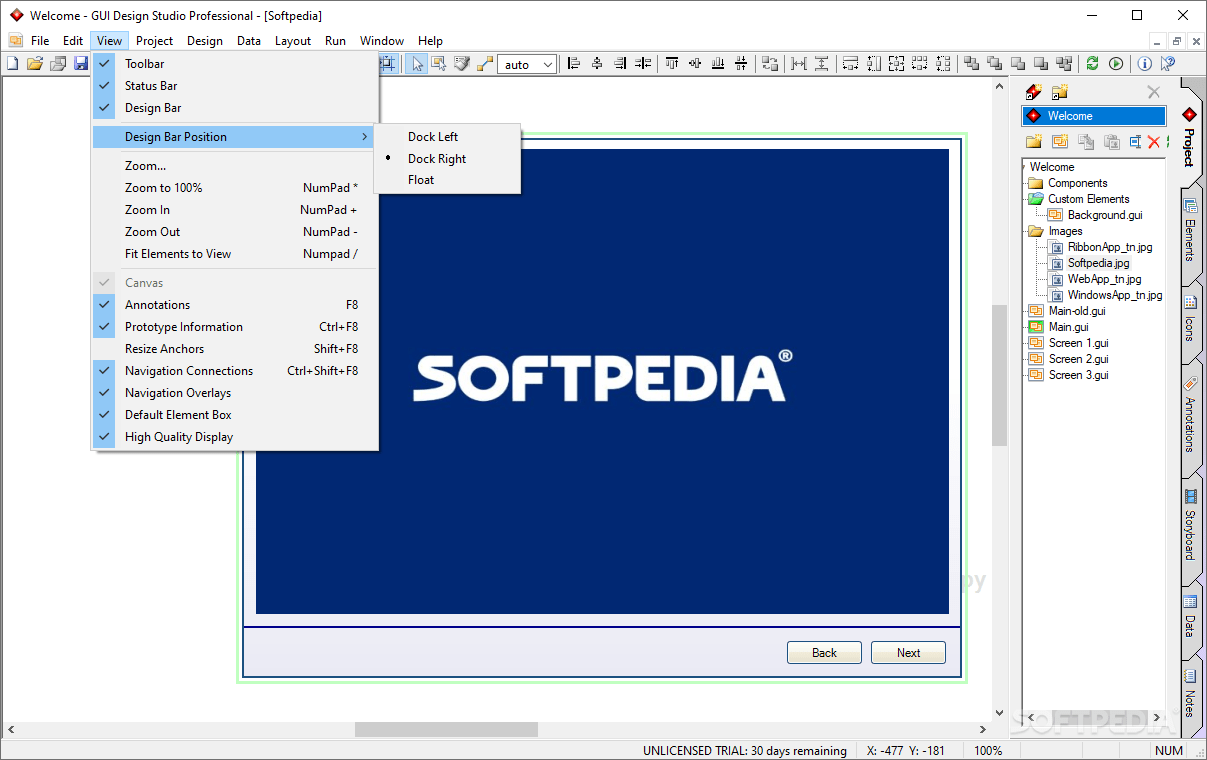Open the Layout menu
1207x760 pixels.
click(293, 41)
